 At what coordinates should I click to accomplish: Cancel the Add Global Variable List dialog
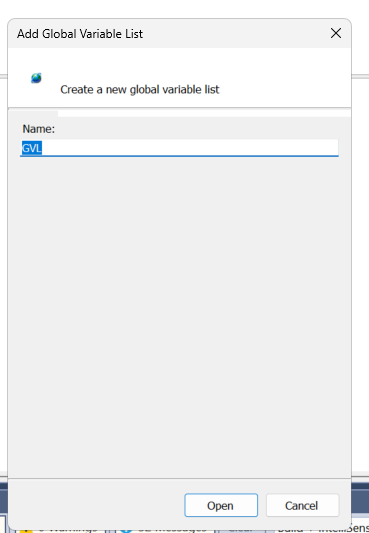(302, 505)
